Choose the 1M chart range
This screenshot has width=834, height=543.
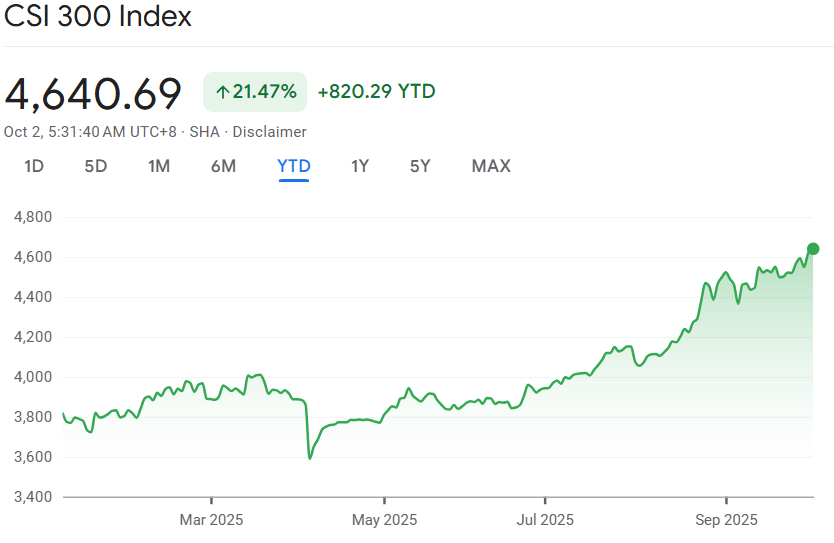pos(158,166)
